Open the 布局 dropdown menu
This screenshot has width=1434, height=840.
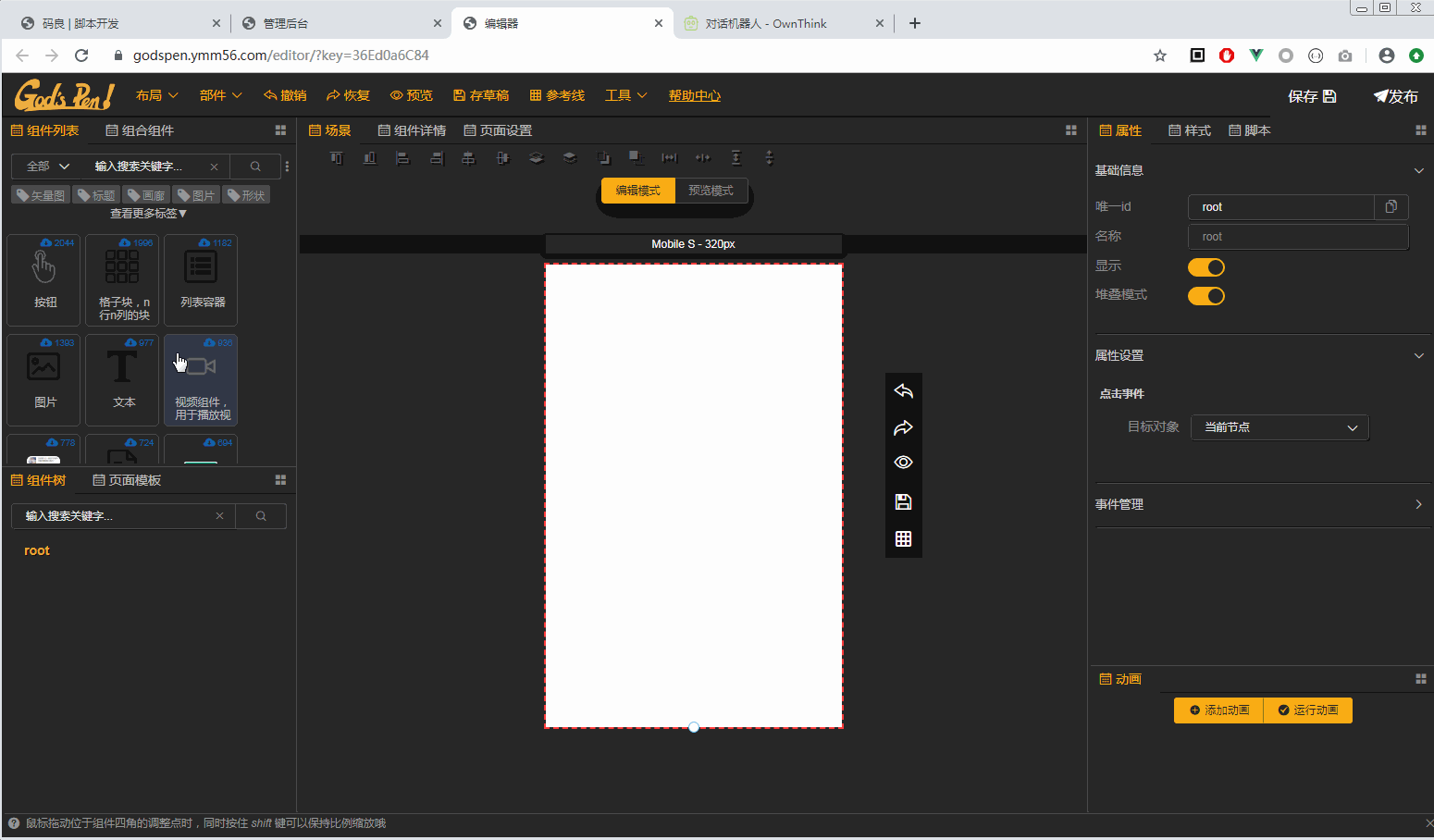[156, 95]
